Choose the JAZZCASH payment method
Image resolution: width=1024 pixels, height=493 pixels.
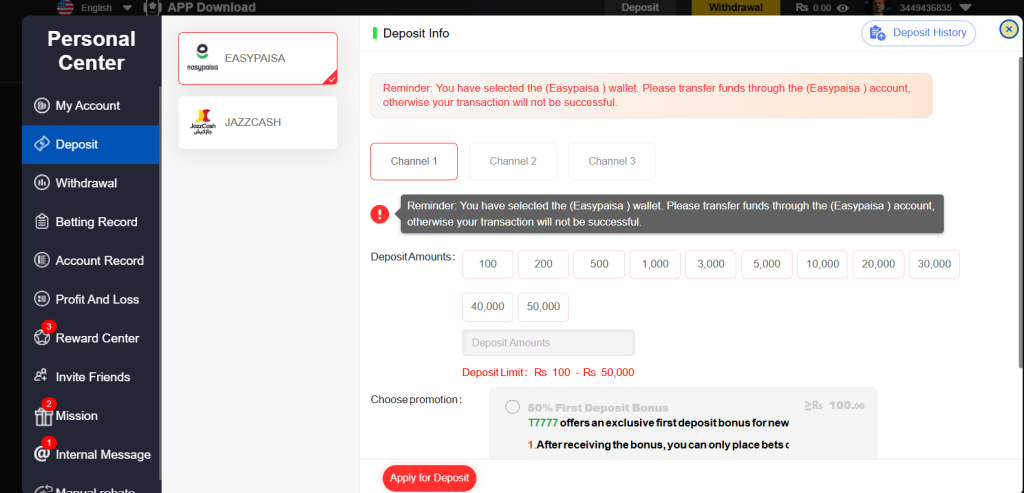coord(258,122)
